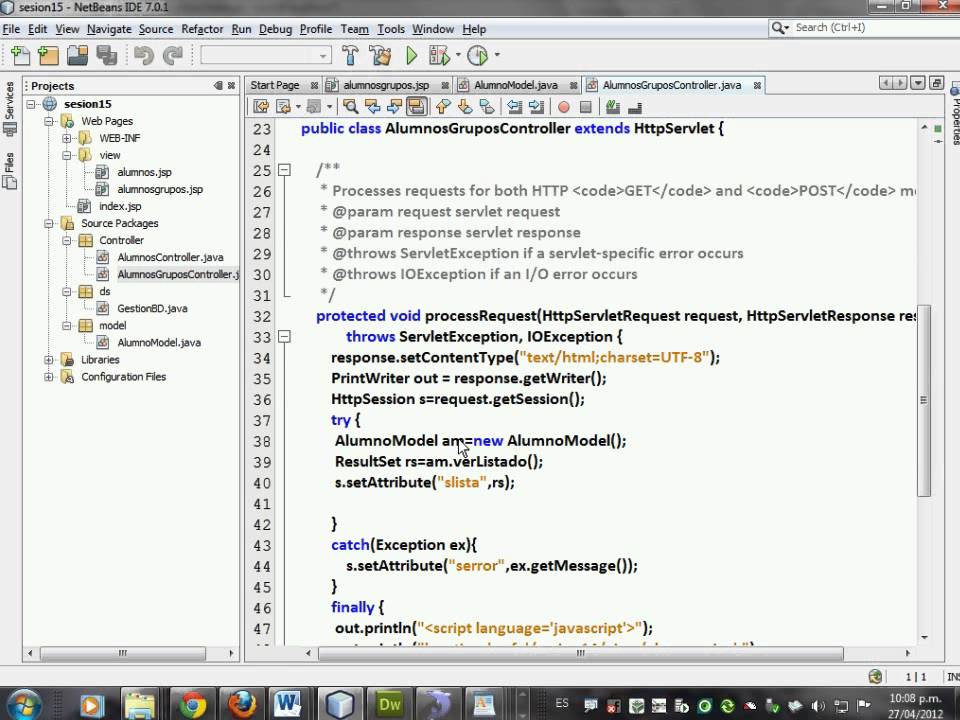
Task: Click the Projects panel horizontal scrollbar
Action: coord(123,653)
